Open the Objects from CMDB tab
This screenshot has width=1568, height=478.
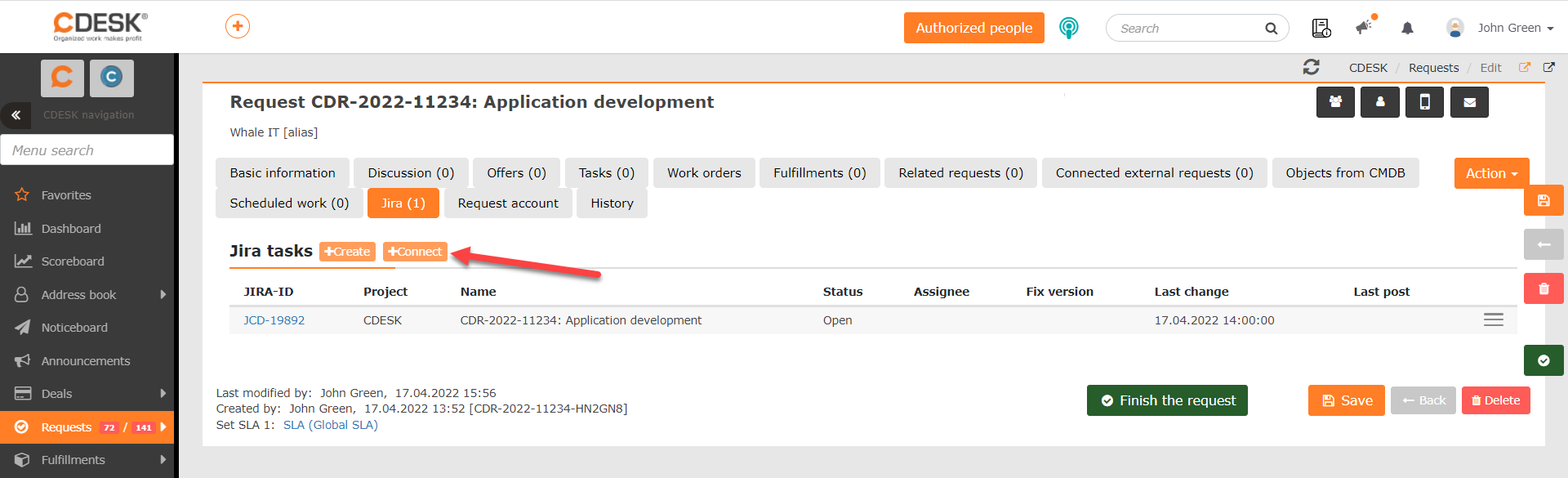[x=1345, y=173]
